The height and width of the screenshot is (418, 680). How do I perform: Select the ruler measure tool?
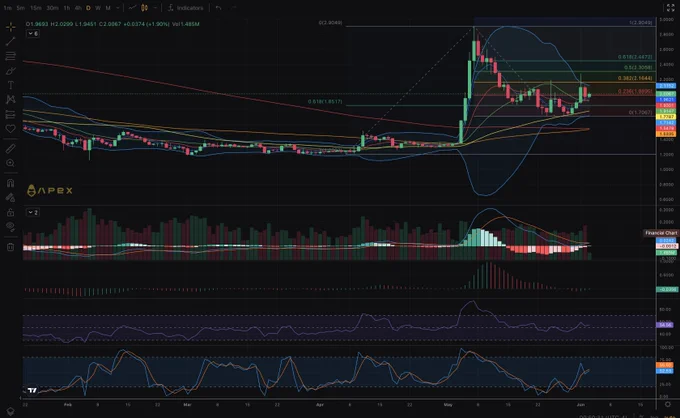[x=11, y=149]
